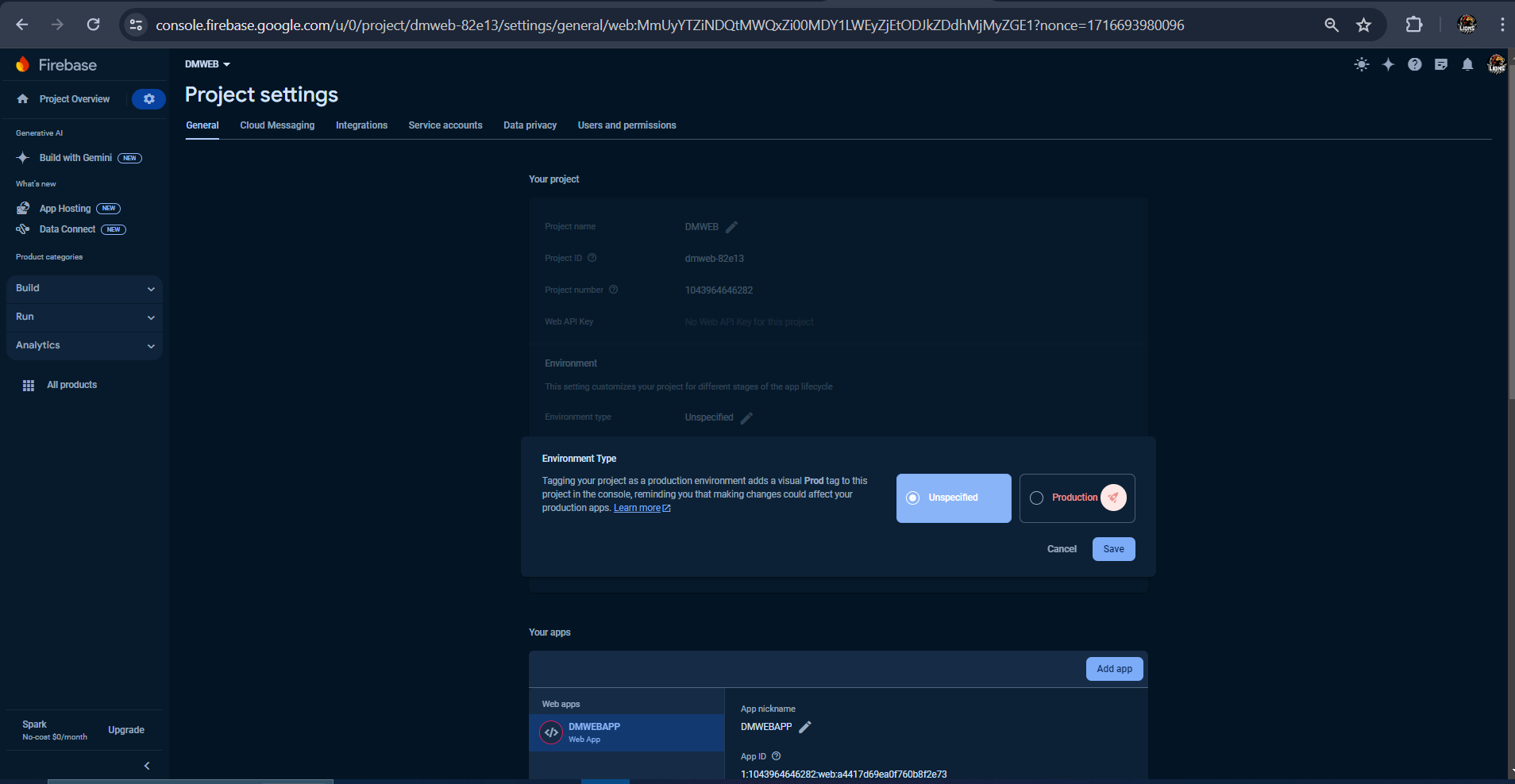Save the environment type setting
This screenshot has width=1515, height=784.
[1113, 549]
